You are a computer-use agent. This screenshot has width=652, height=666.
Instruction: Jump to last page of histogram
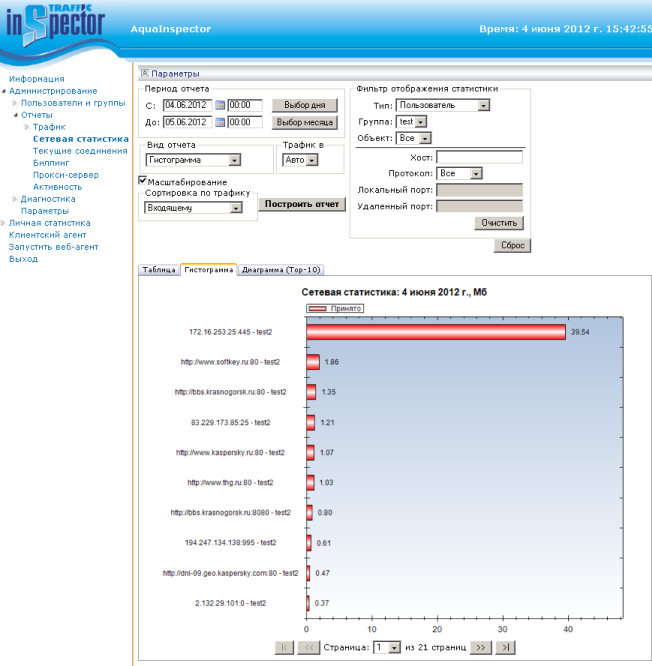505,647
